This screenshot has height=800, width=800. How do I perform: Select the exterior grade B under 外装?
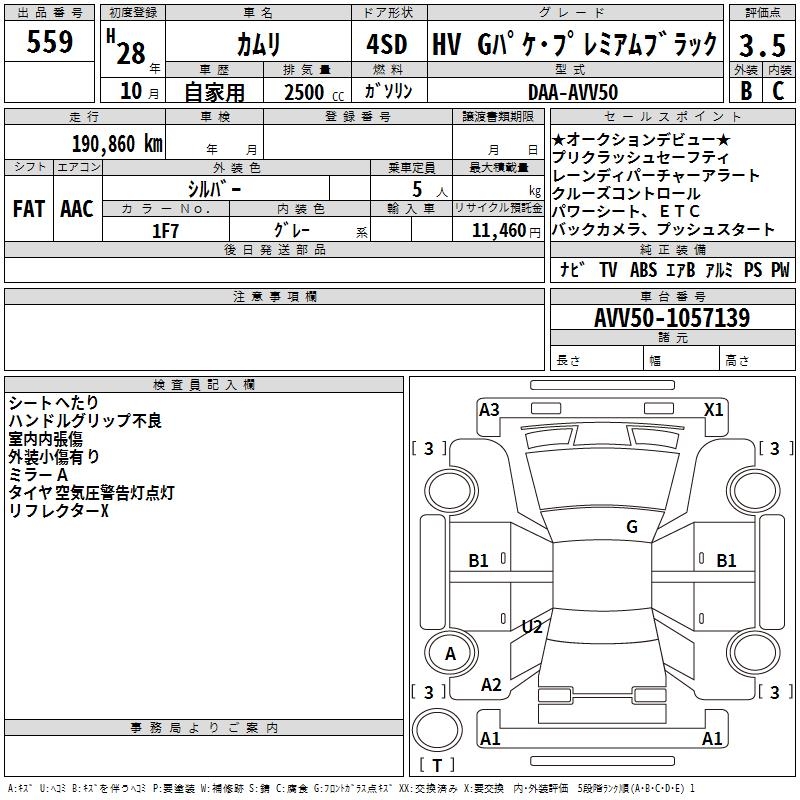(746, 90)
